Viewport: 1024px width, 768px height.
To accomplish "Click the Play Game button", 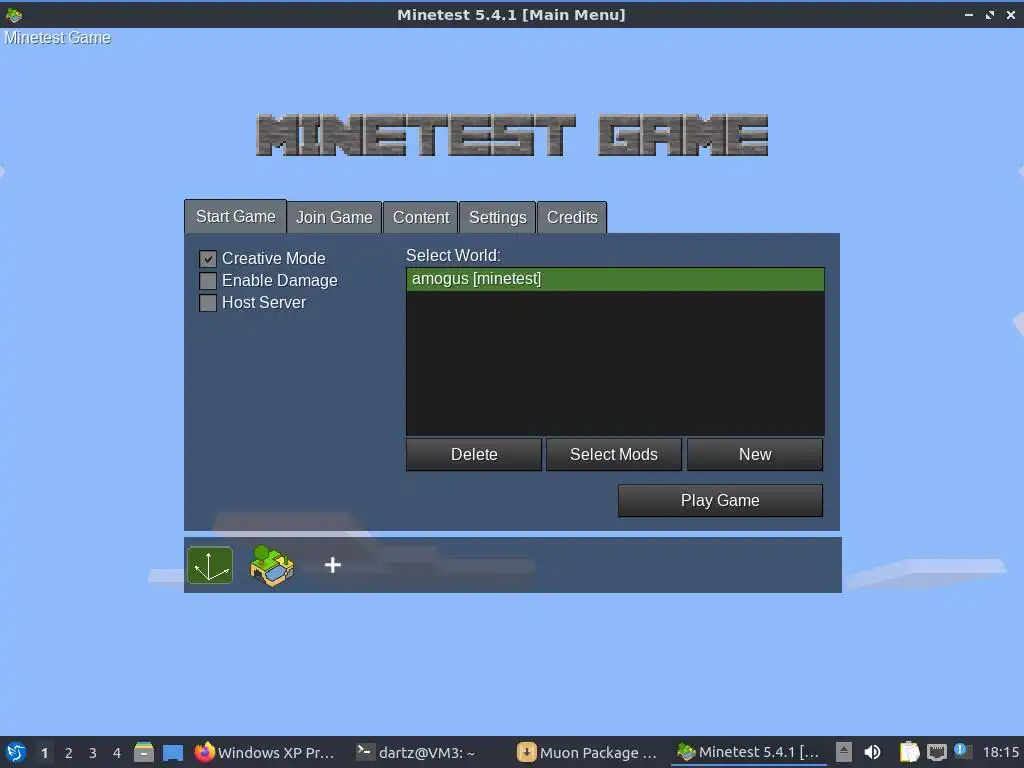I will click(720, 500).
